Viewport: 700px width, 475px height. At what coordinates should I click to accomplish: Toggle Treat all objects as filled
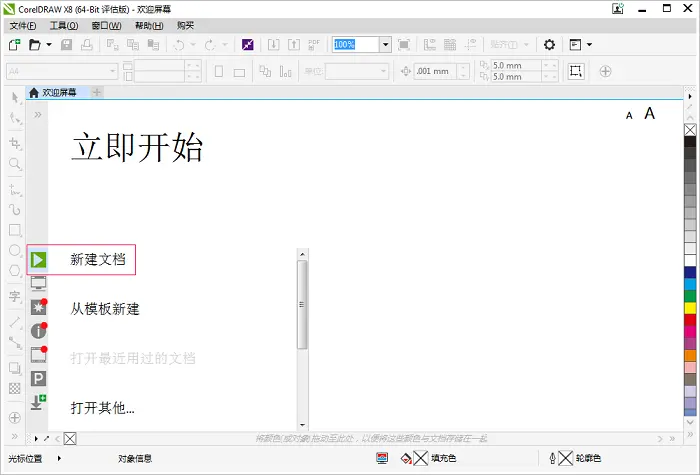point(576,71)
